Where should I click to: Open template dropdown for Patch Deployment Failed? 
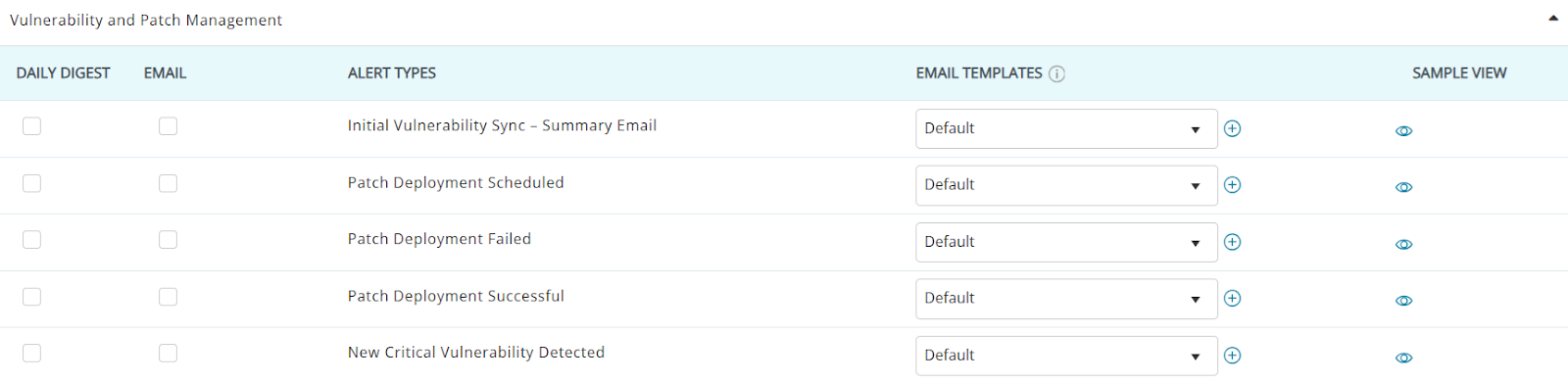(1066, 242)
